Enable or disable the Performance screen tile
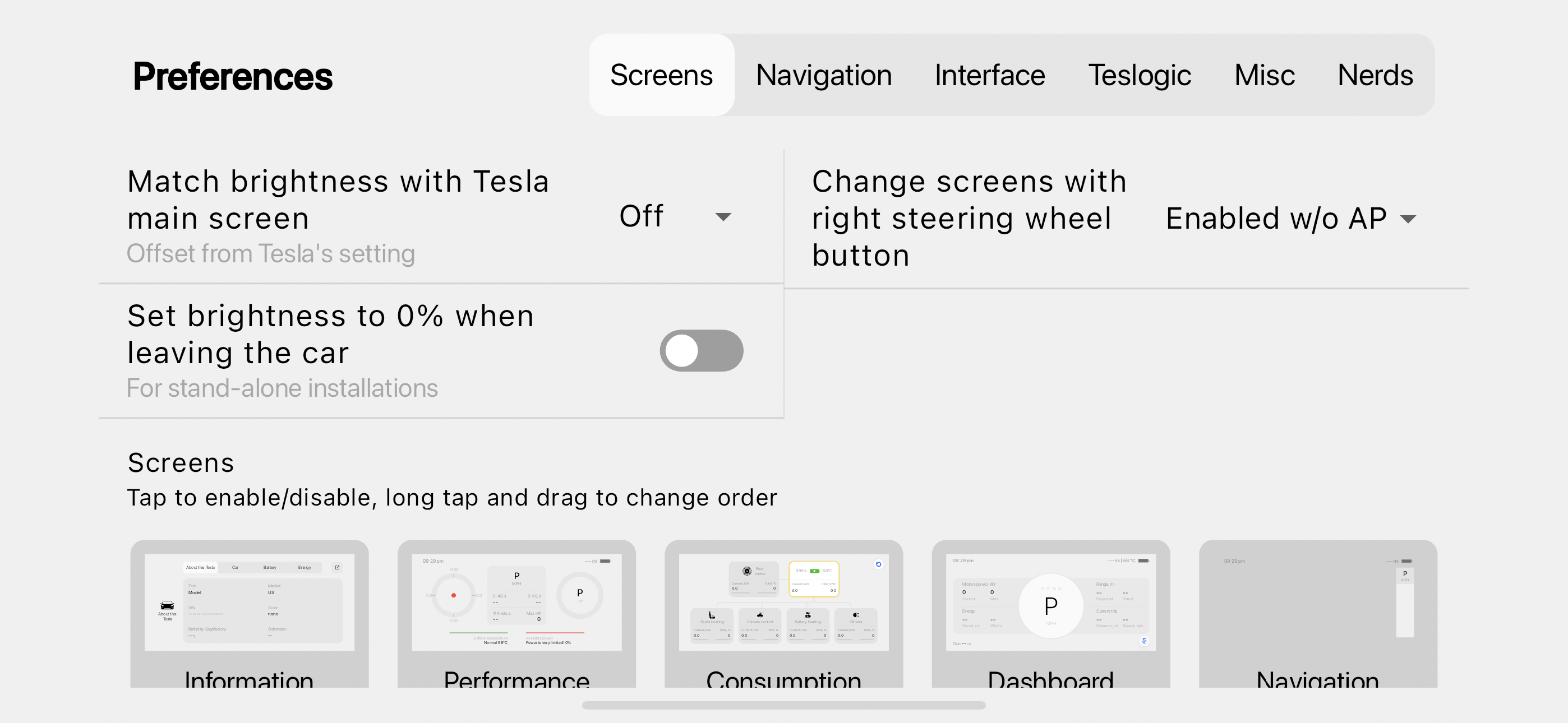This screenshot has width=1568, height=723. pos(517,614)
